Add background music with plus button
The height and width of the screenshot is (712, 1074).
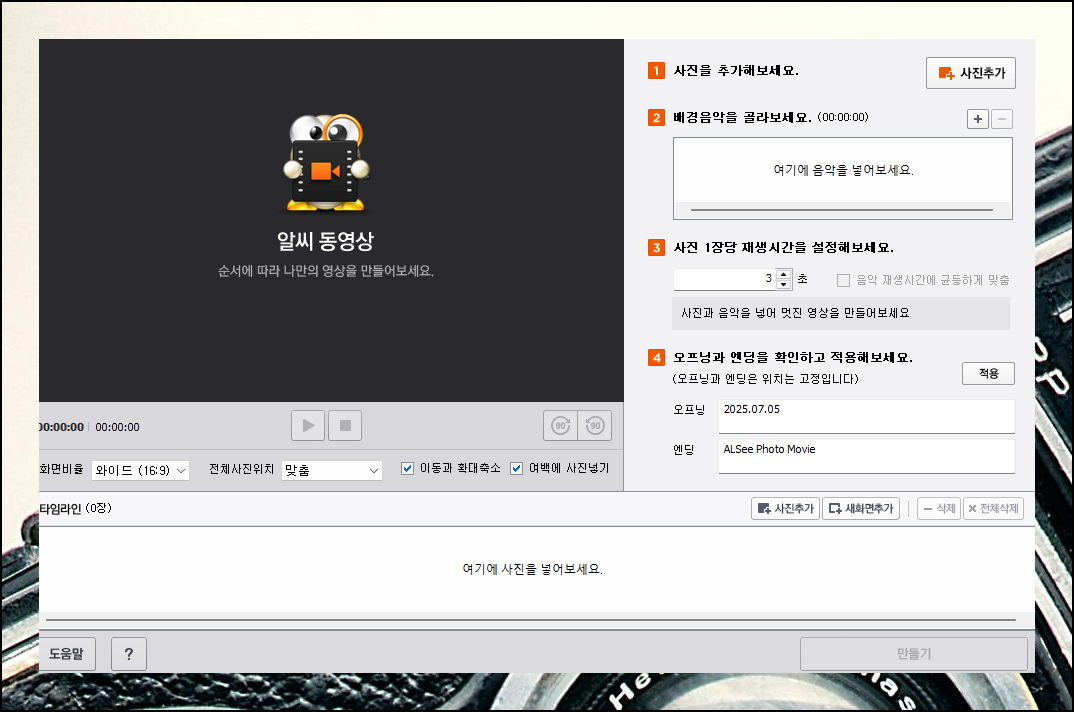(x=977, y=119)
